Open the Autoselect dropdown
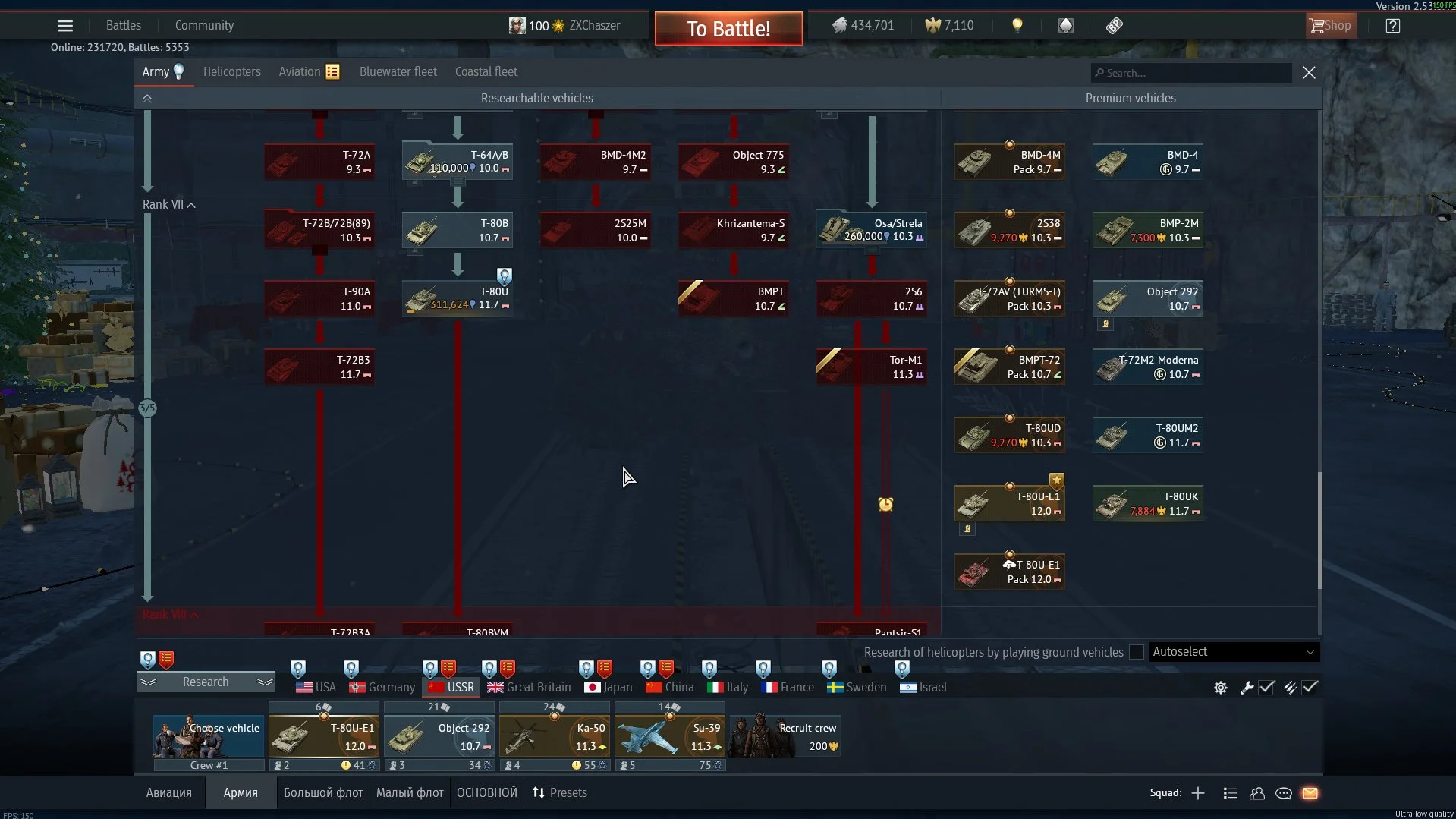 (1234, 652)
